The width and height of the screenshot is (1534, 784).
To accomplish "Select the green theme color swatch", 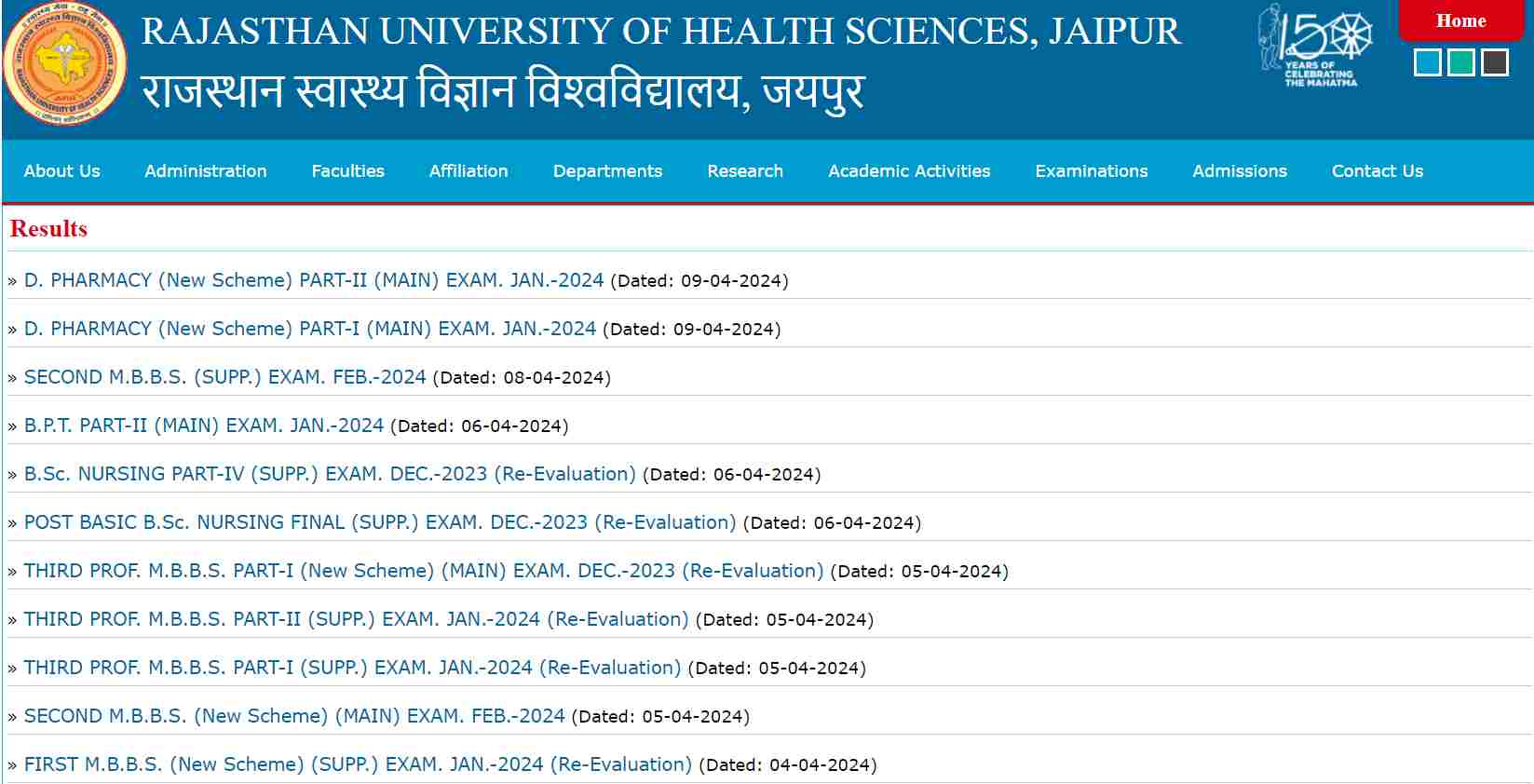I will [x=1460, y=63].
